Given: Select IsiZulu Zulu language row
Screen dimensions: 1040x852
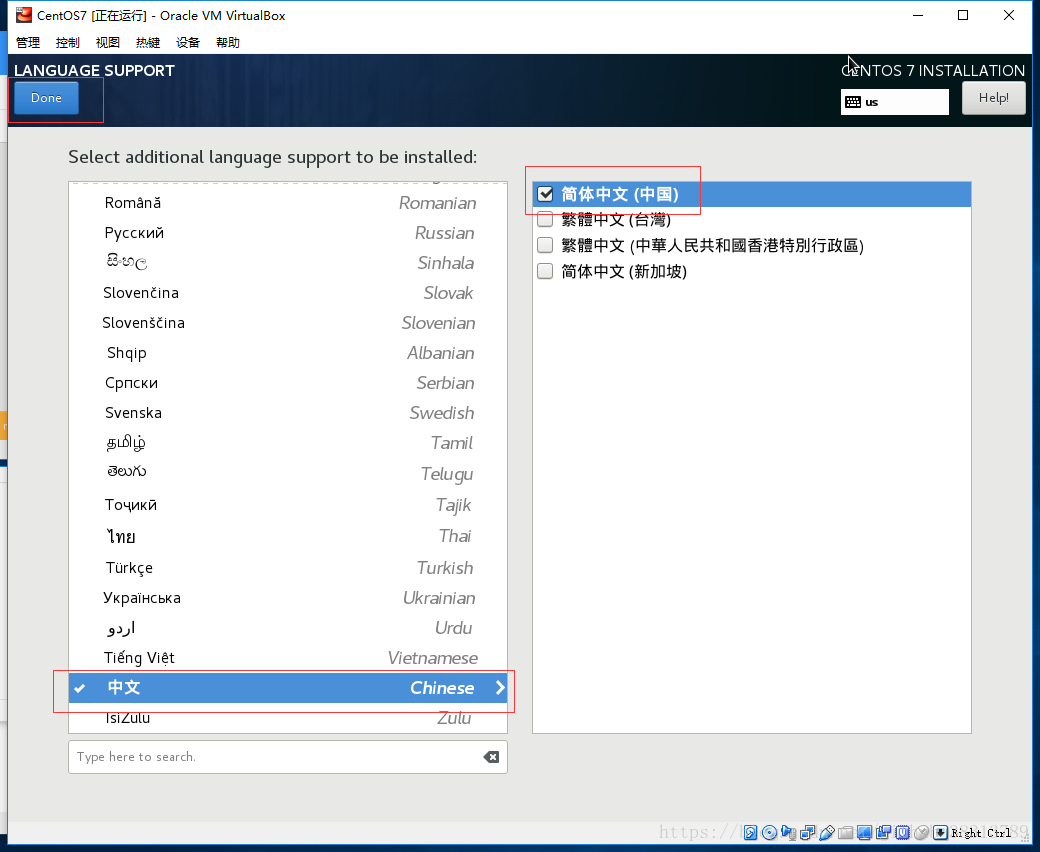Looking at the screenshot, I should click(x=288, y=717).
